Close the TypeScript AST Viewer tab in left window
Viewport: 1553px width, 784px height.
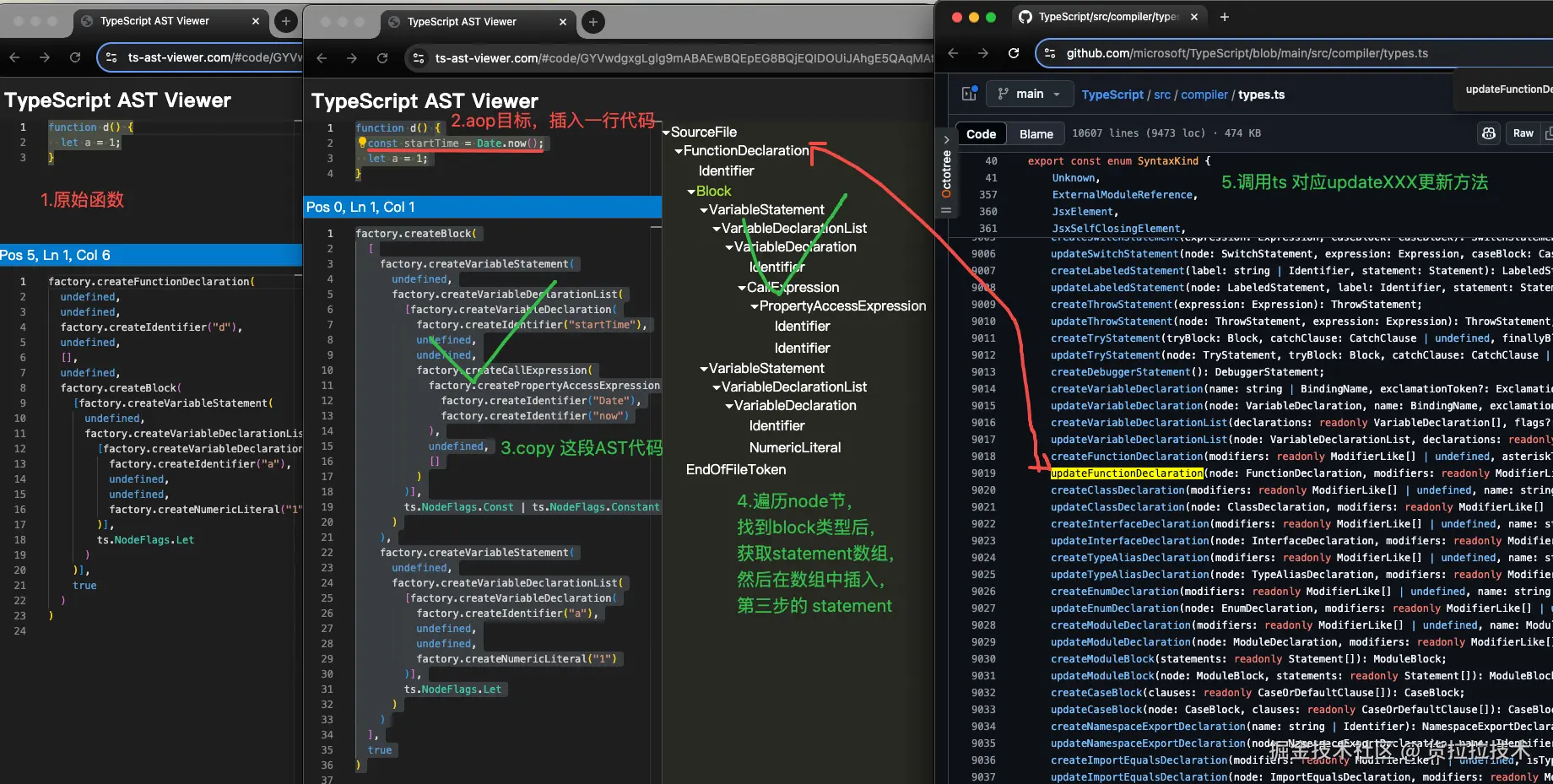[x=256, y=21]
